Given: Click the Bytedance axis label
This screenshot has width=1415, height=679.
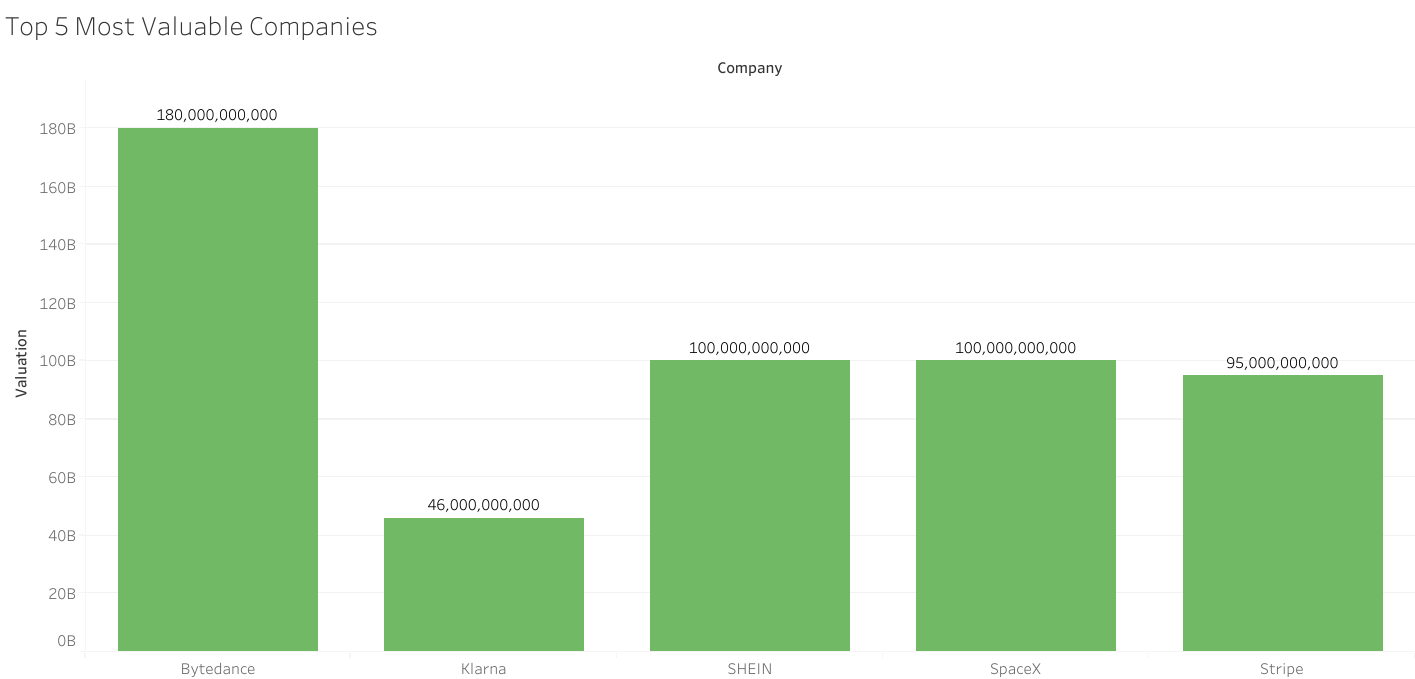Looking at the screenshot, I should pos(218,669).
